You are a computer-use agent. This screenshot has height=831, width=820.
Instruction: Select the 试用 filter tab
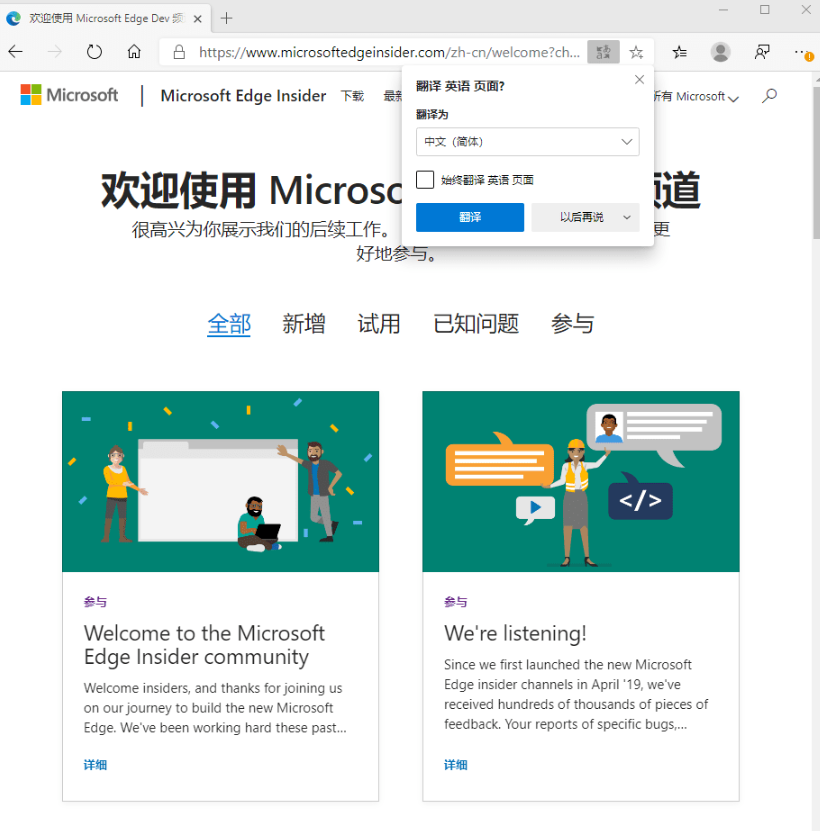(x=378, y=324)
